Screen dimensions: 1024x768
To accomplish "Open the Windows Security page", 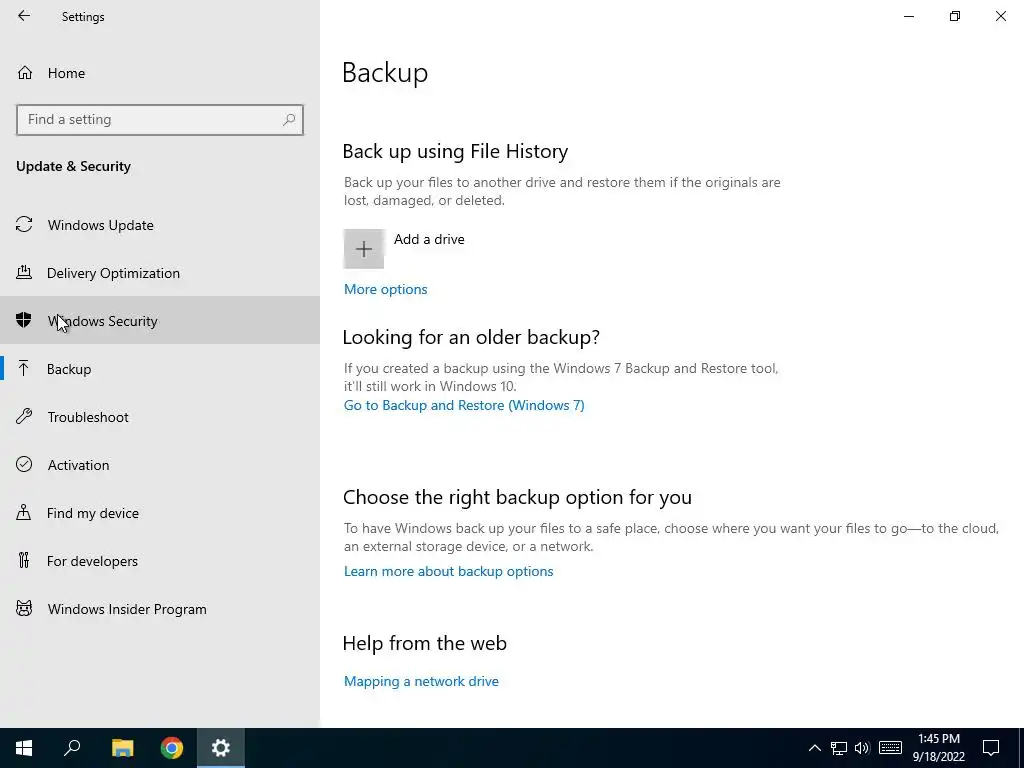I will coord(160,320).
